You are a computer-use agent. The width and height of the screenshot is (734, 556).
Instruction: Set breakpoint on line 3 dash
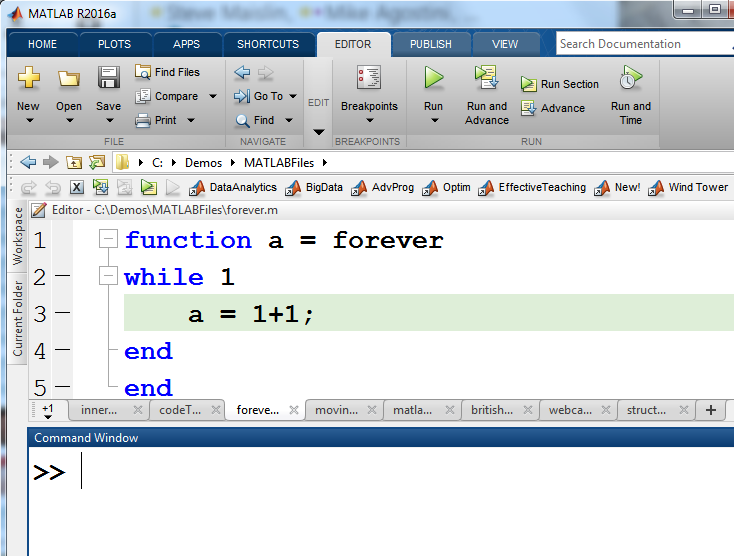tap(62, 314)
